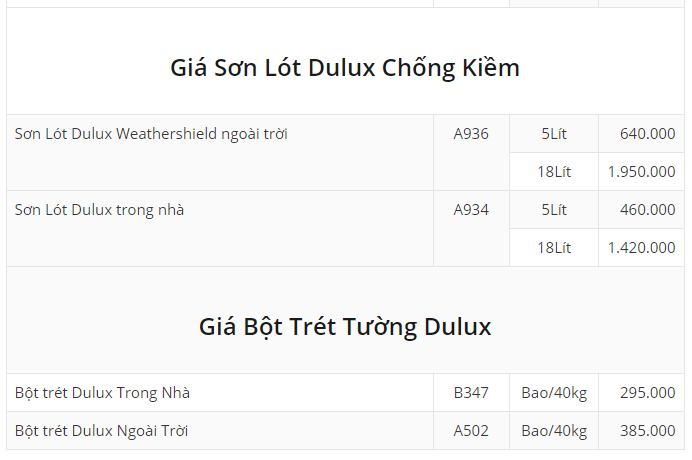Click the price 640.000

point(647,133)
